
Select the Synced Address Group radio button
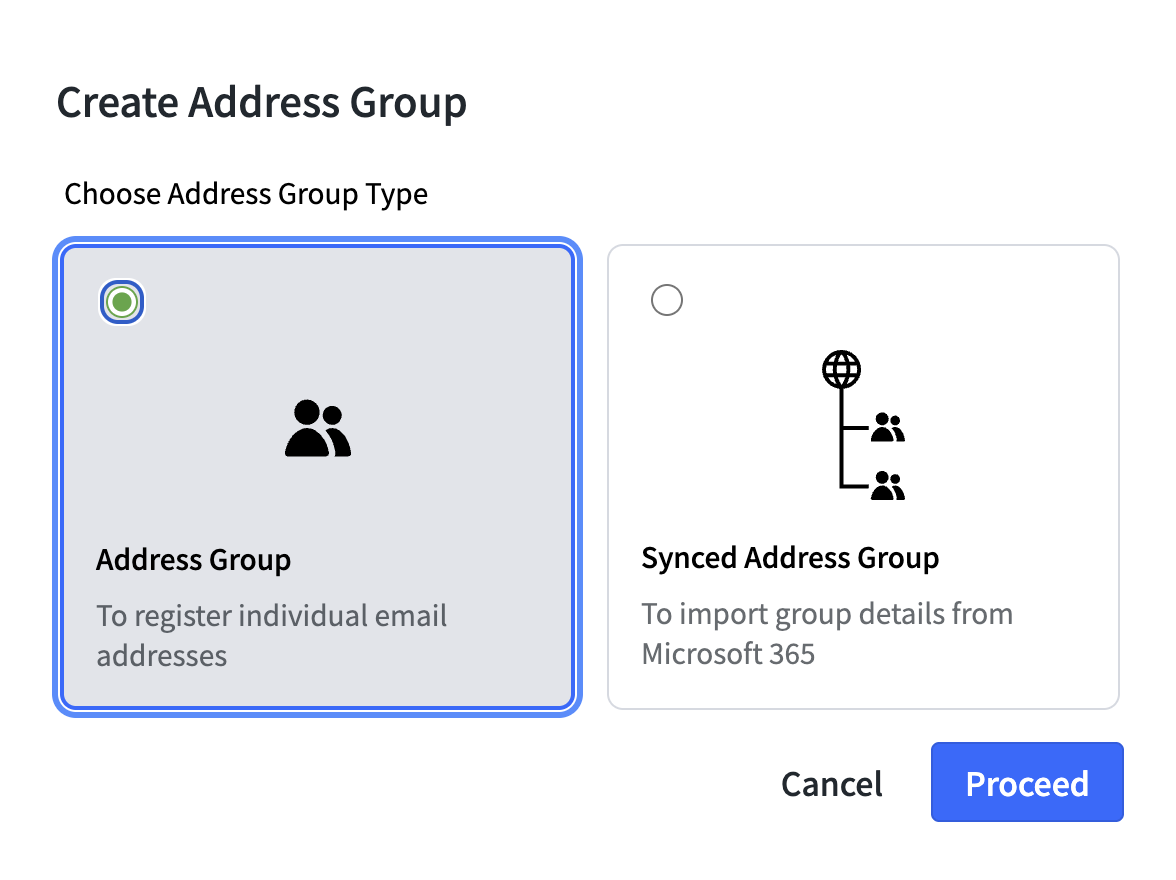point(667,300)
